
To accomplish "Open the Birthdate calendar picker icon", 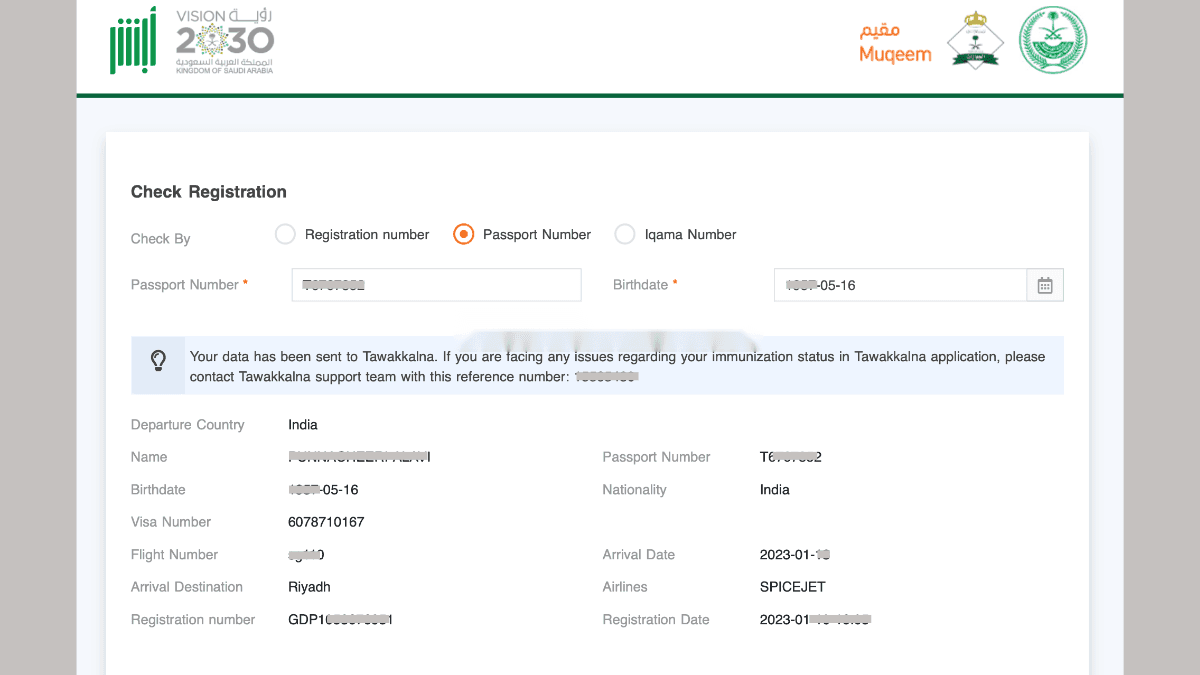I will tap(1045, 285).
